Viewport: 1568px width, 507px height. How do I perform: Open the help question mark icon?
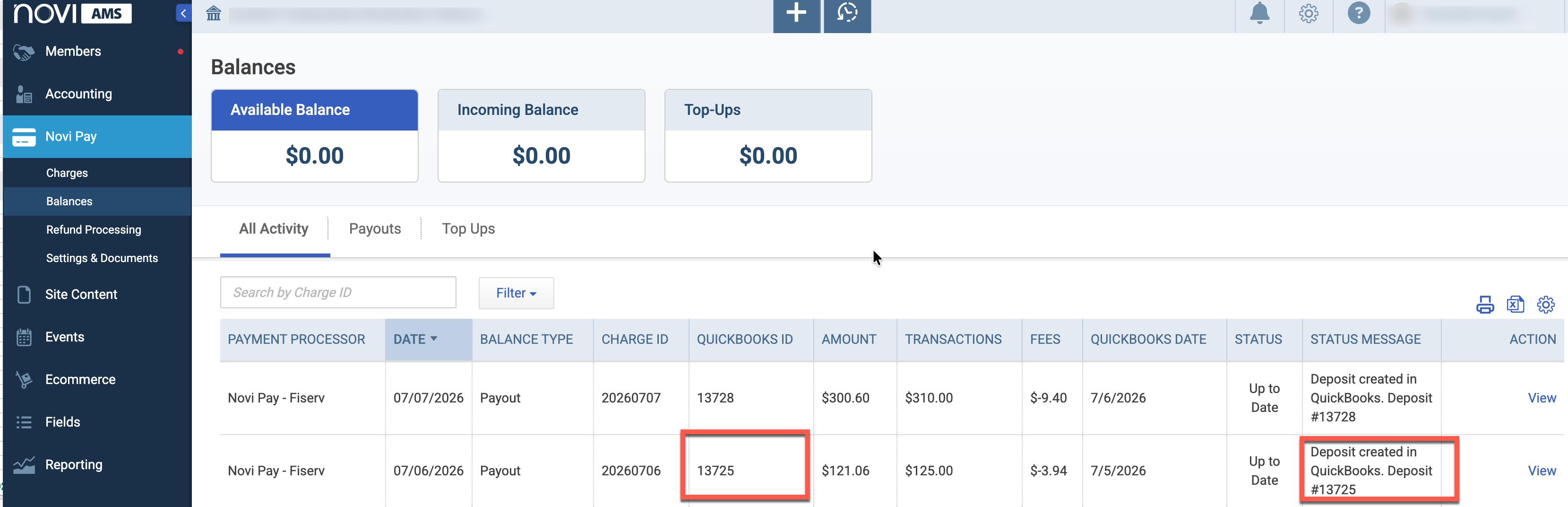1359,13
